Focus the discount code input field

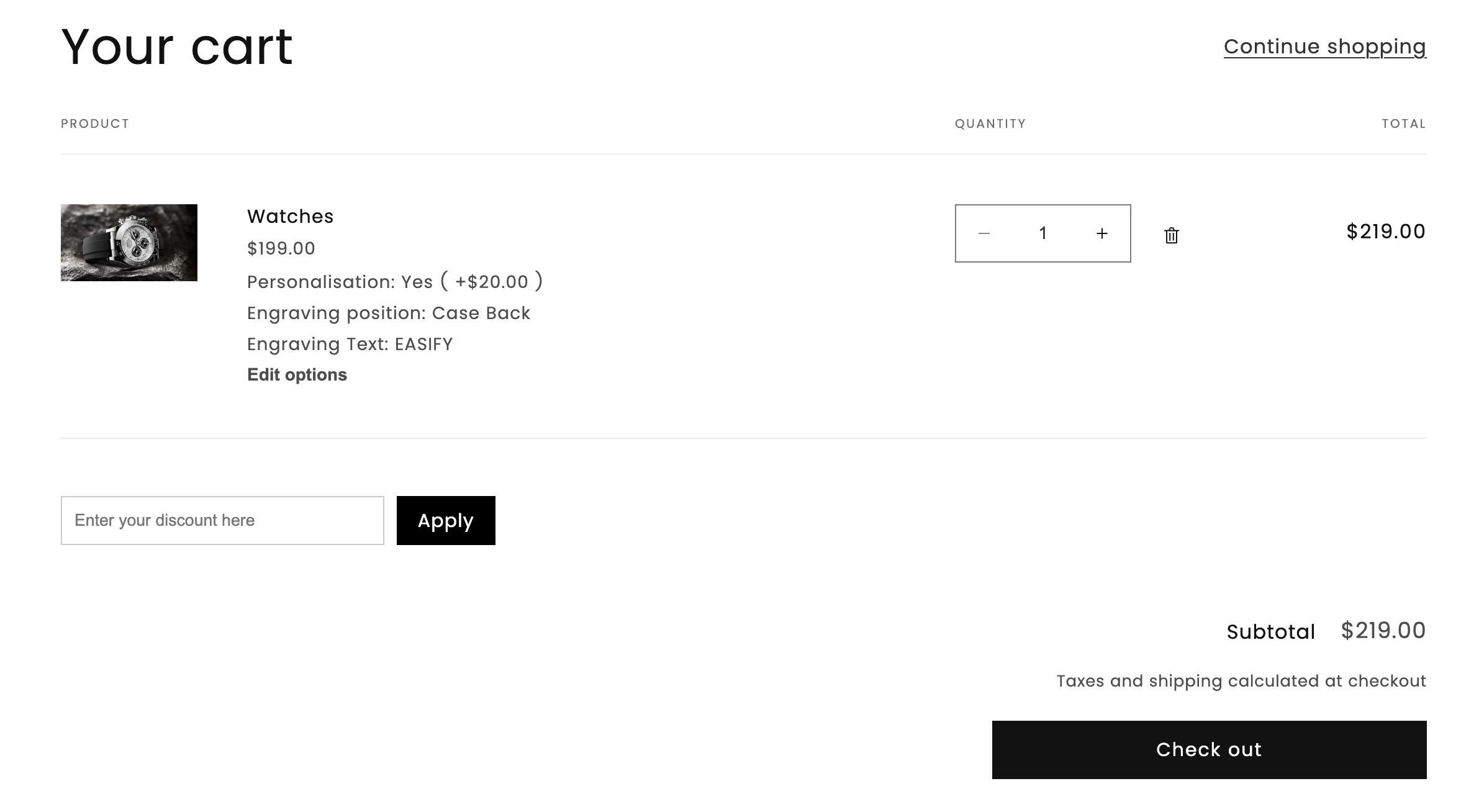click(x=222, y=520)
